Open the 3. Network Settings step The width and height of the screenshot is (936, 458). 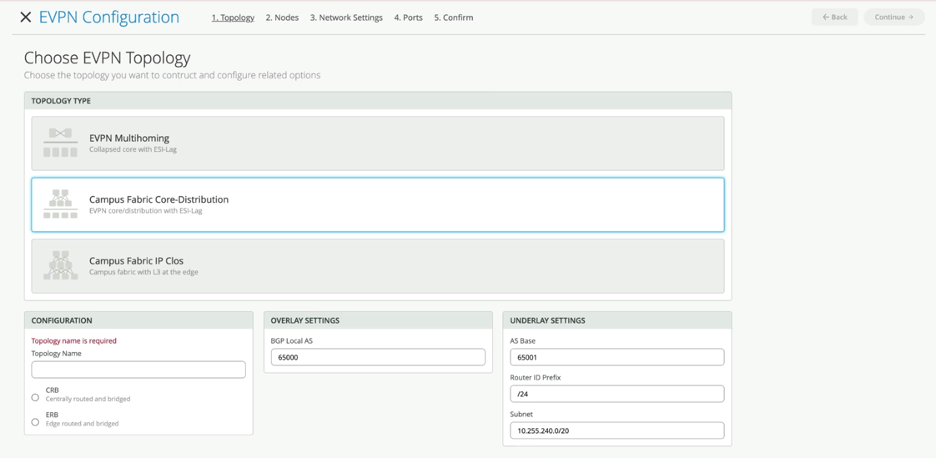pos(346,17)
